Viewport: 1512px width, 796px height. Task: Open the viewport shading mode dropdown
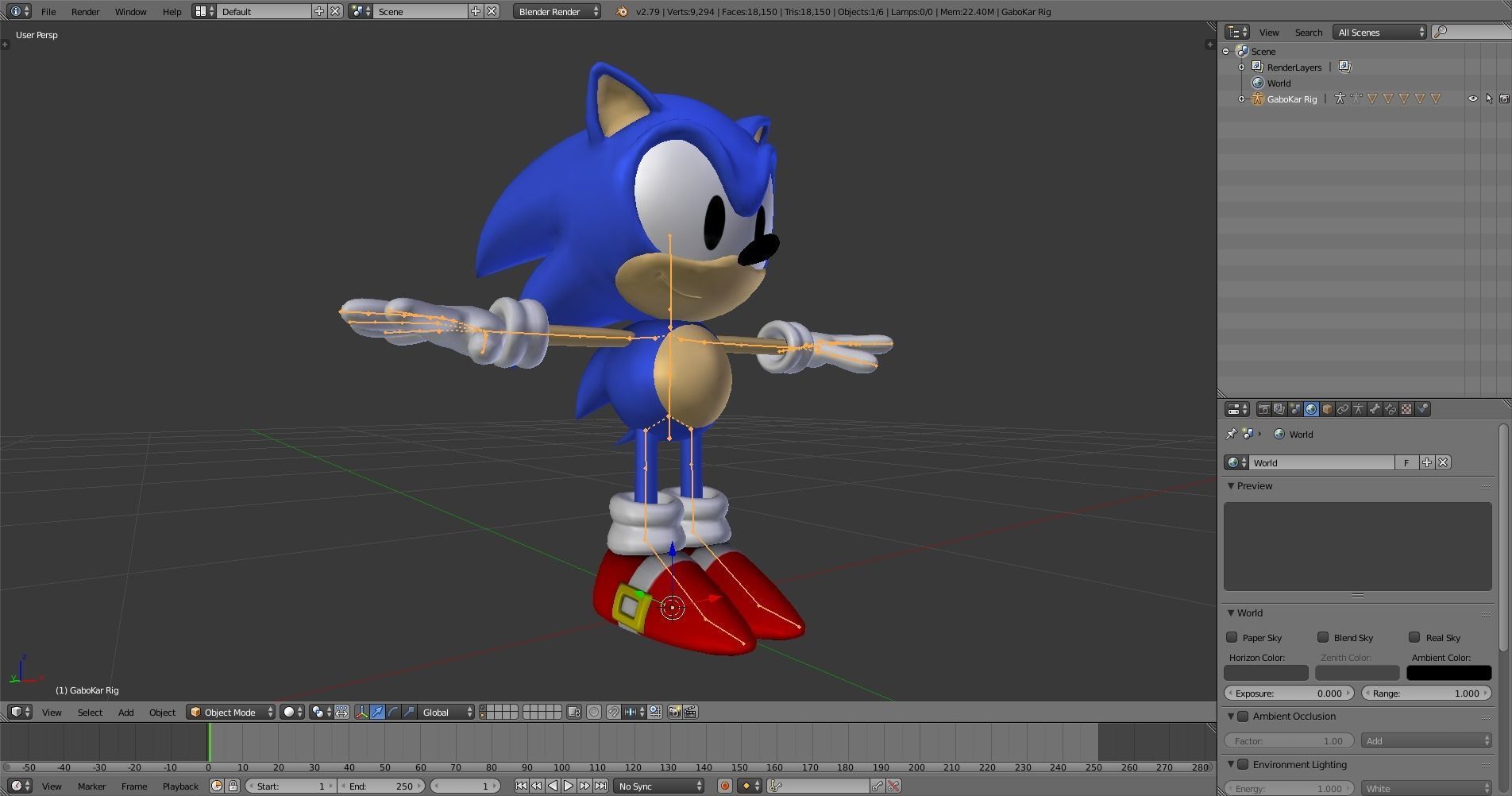(292, 712)
